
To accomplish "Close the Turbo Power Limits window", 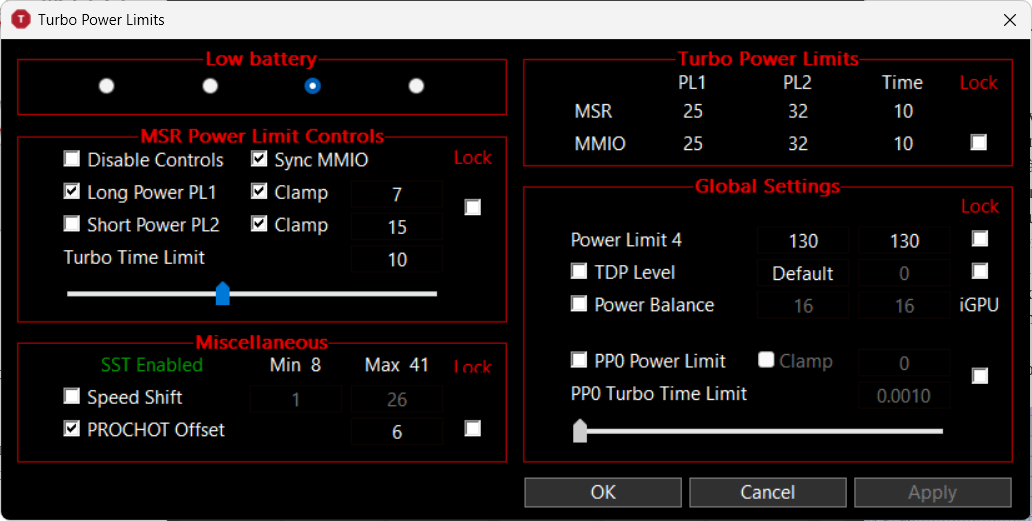I will coord(1010,20).
